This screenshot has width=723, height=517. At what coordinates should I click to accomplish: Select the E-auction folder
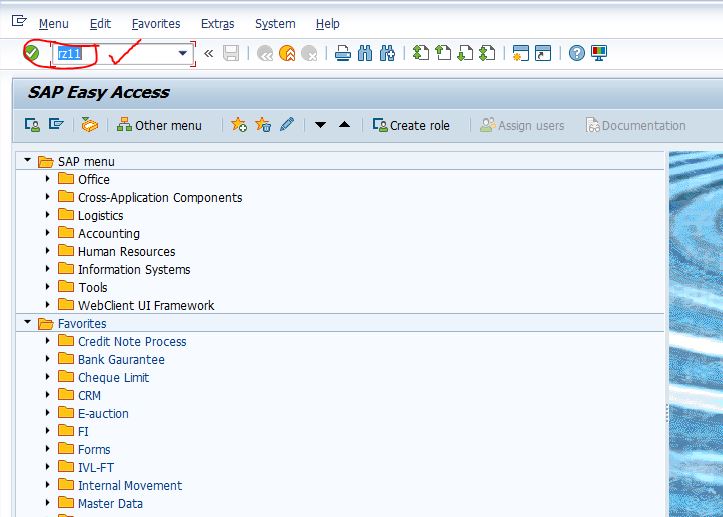click(x=103, y=414)
